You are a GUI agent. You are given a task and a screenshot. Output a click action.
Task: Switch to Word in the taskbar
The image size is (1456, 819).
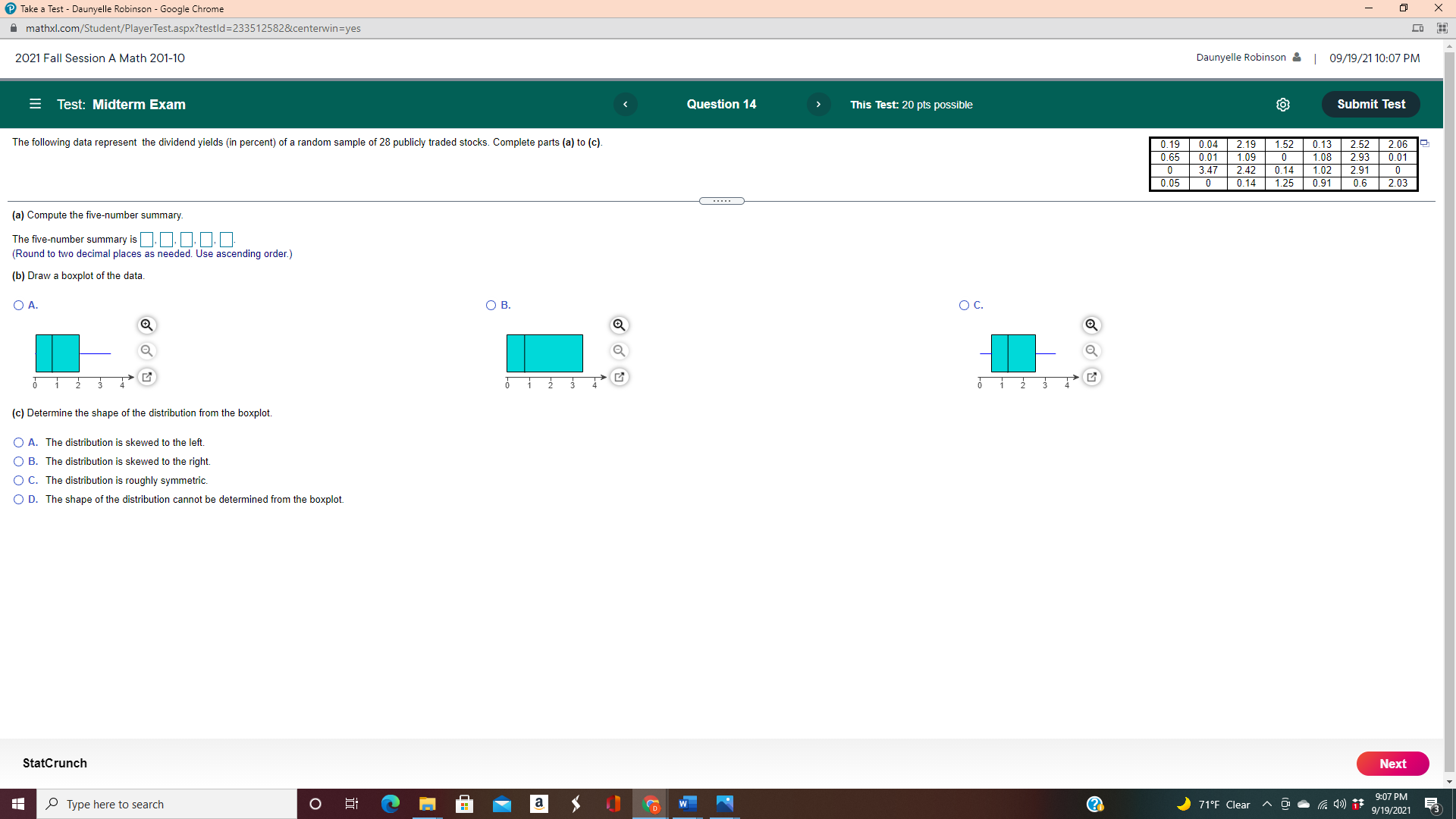(688, 803)
